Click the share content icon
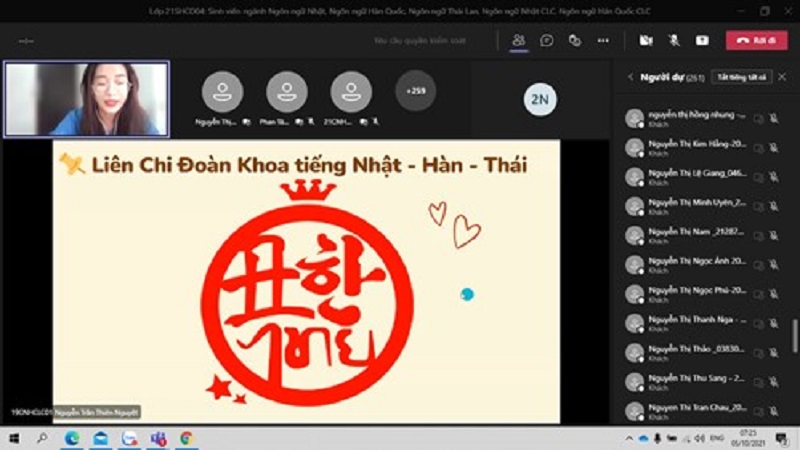Screen dimensions: 800x450 [x=702, y=41]
